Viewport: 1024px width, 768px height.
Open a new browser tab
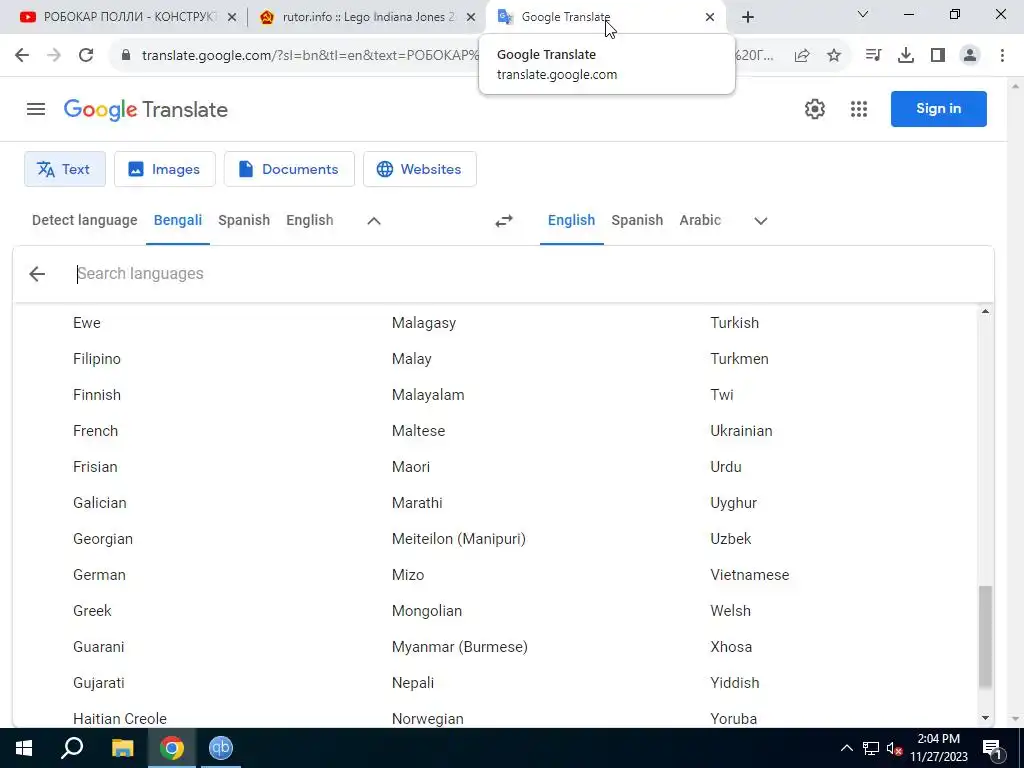(x=748, y=17)
